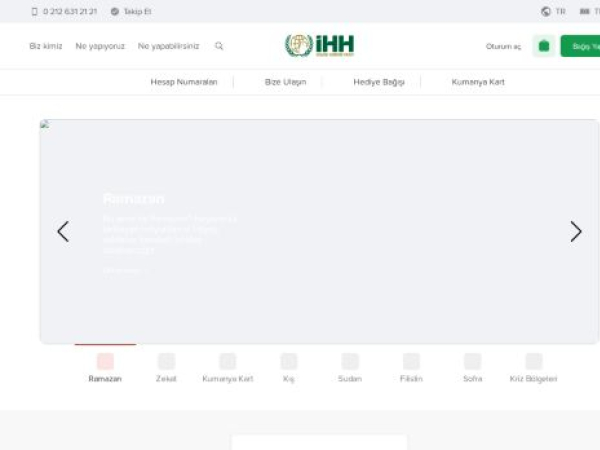
Task: Go to previous slide arrow
Action: coord(63,232)
